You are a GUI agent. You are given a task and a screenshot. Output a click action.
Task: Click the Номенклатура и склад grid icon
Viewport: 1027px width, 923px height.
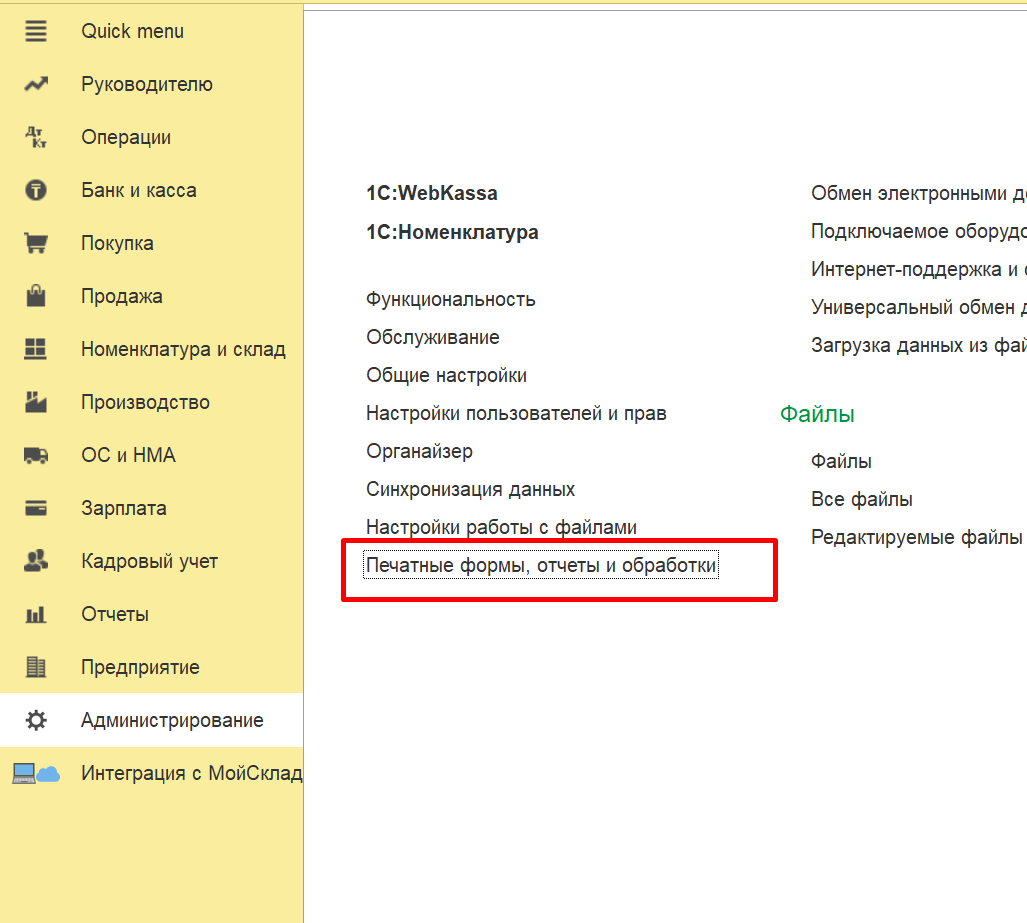pyautogui.click(x=35, y=349)
